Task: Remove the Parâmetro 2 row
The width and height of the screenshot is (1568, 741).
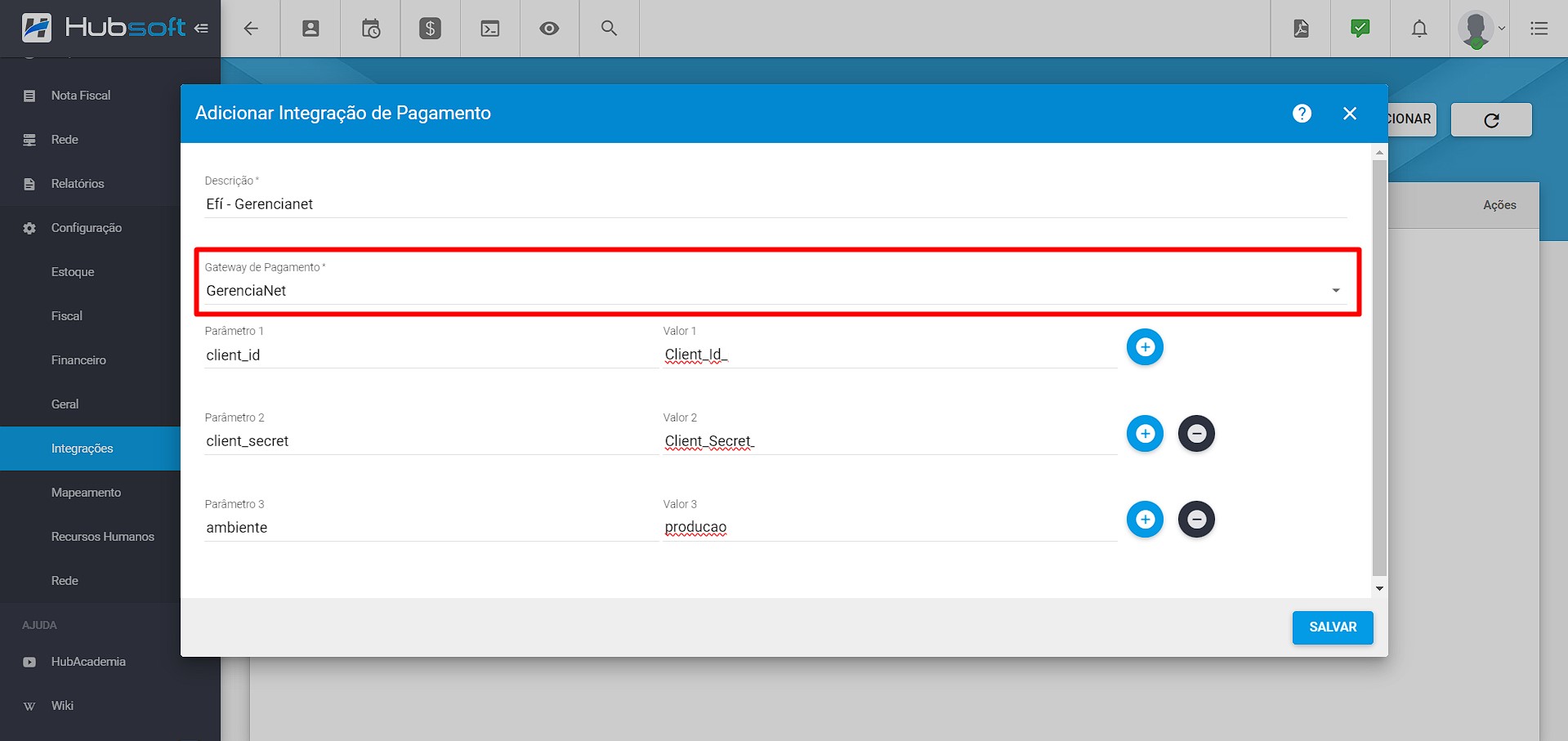Action: click(x=1196, y=434)
